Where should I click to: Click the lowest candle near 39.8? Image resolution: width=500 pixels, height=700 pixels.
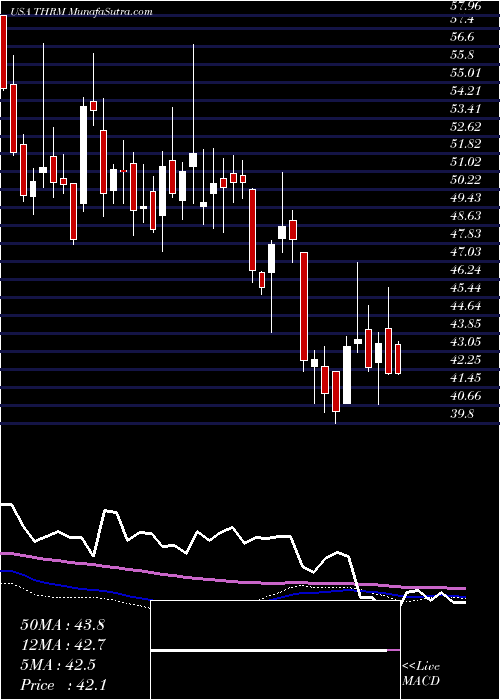point(336,391)
